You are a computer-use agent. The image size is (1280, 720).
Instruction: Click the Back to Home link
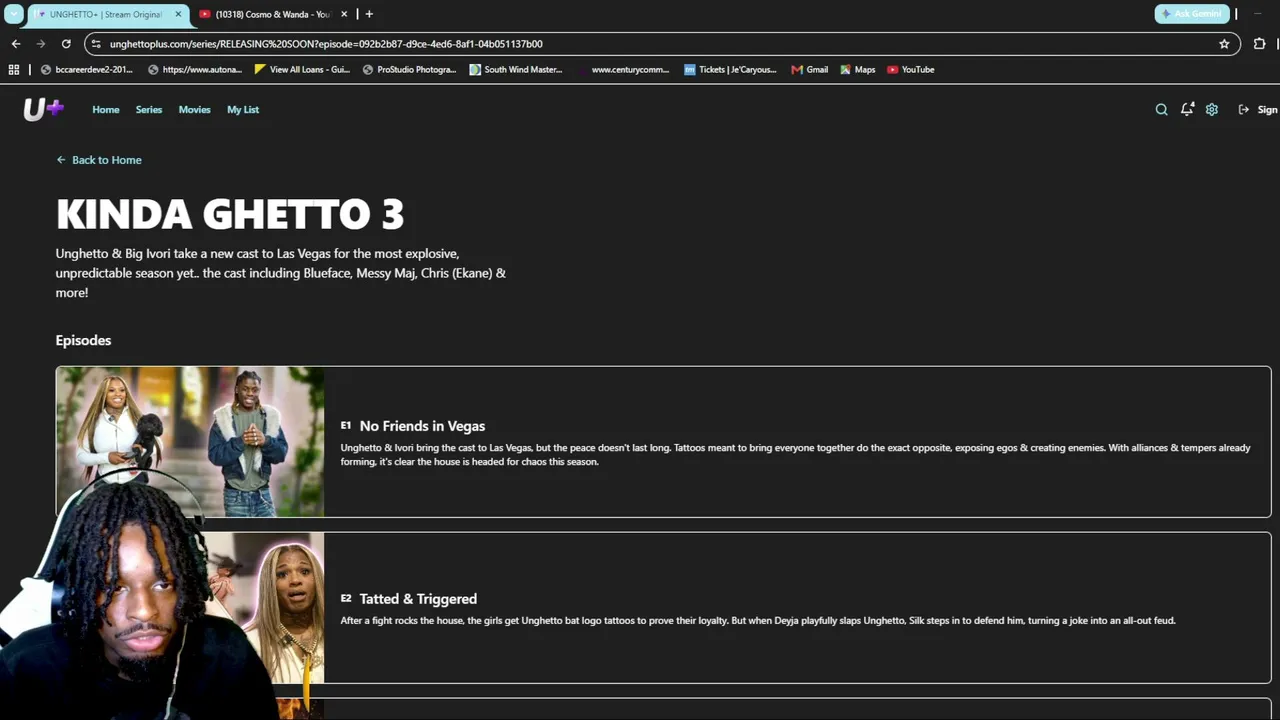(x=99, y=160)
